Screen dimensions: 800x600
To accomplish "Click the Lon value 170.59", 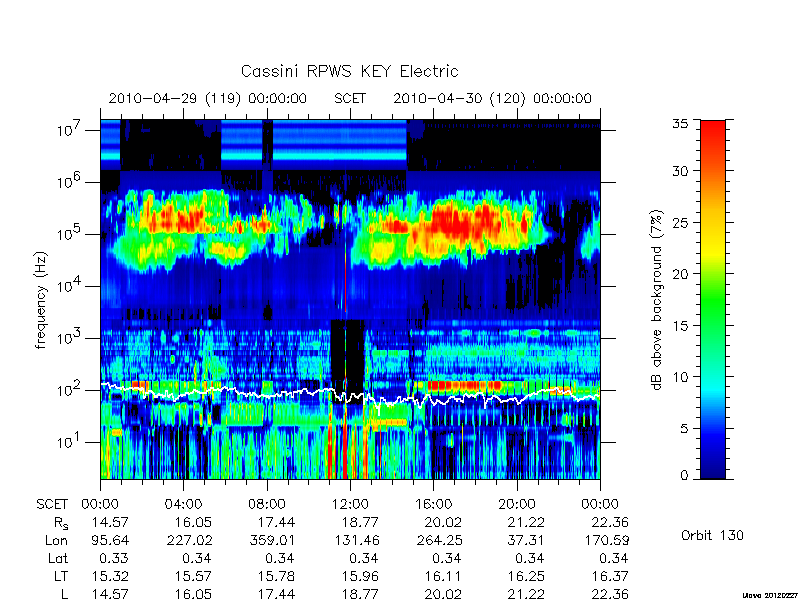I will (607, 540).
